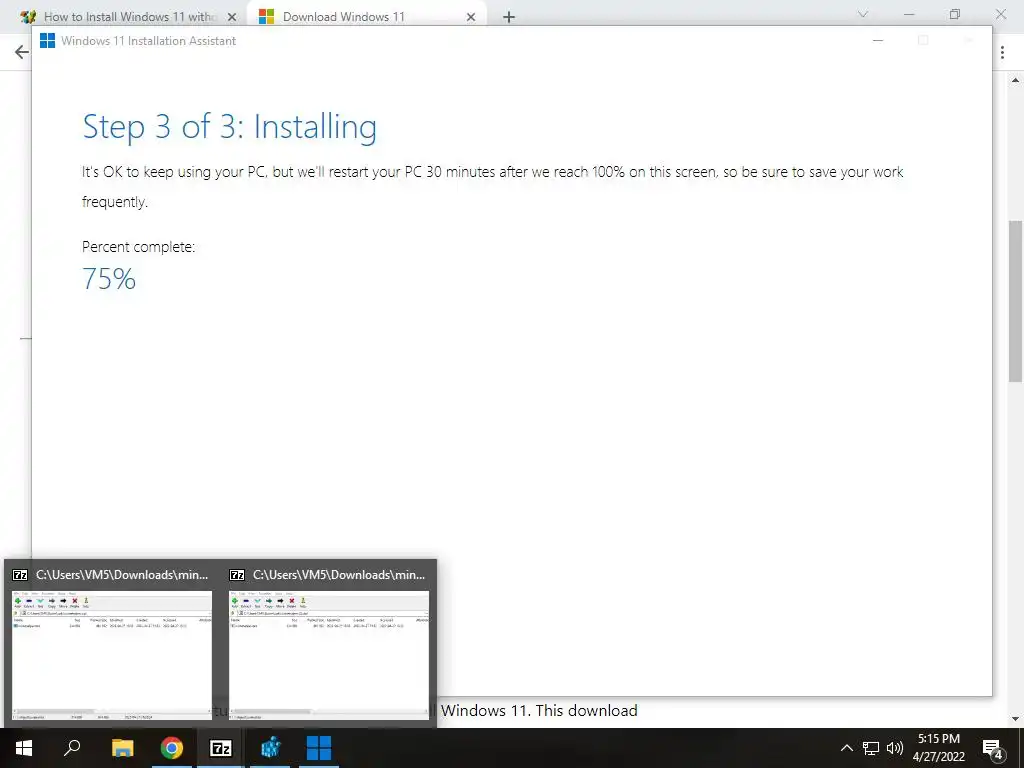Click the browser scrollbar up arrow

tap(1015, 80)
